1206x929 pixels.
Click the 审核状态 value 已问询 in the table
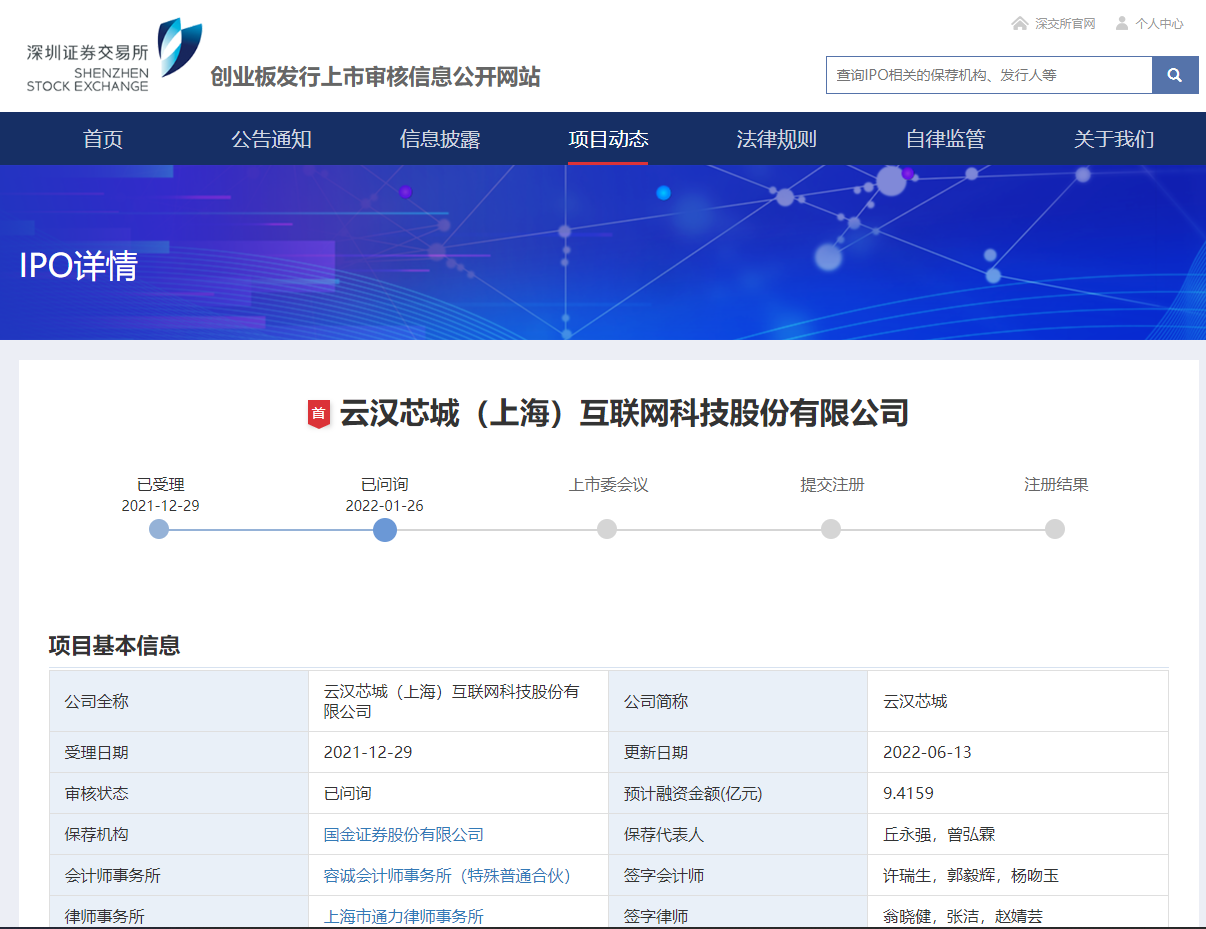click(348, 793)
